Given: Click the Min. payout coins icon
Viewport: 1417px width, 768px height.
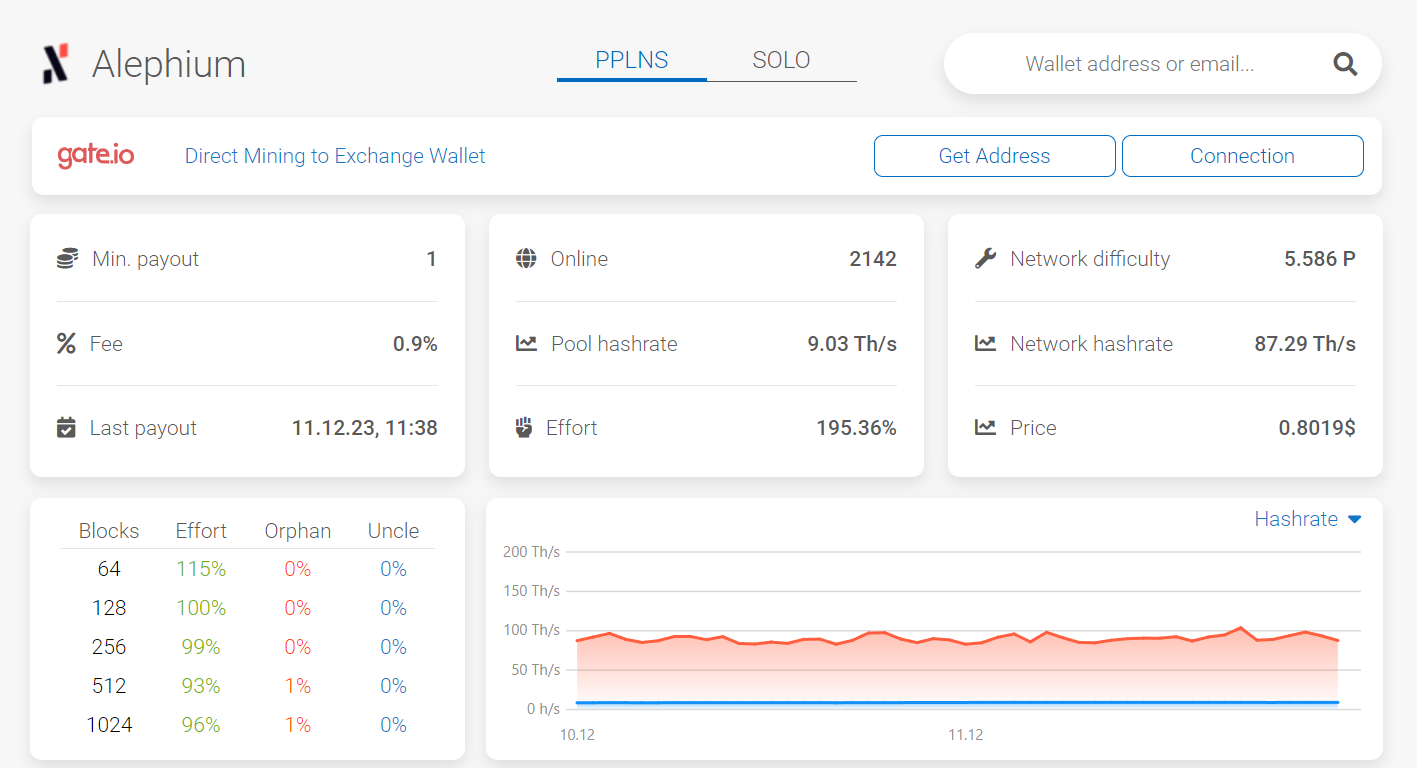Looking at the screenshot, I should (x=66, y=258).
